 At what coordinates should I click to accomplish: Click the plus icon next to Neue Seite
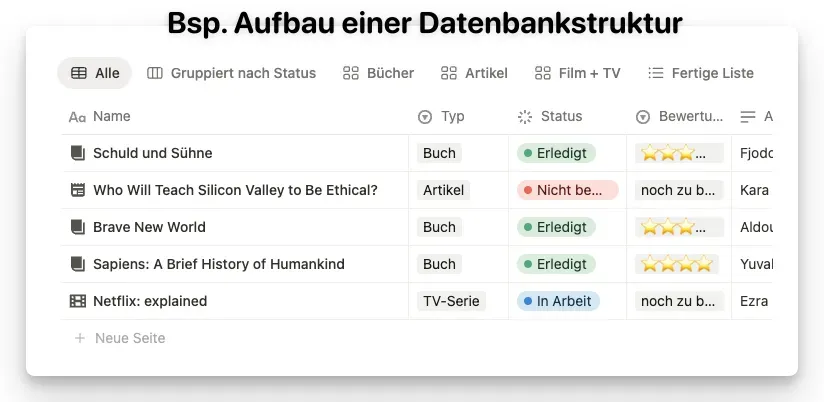[x=80, y=338]
